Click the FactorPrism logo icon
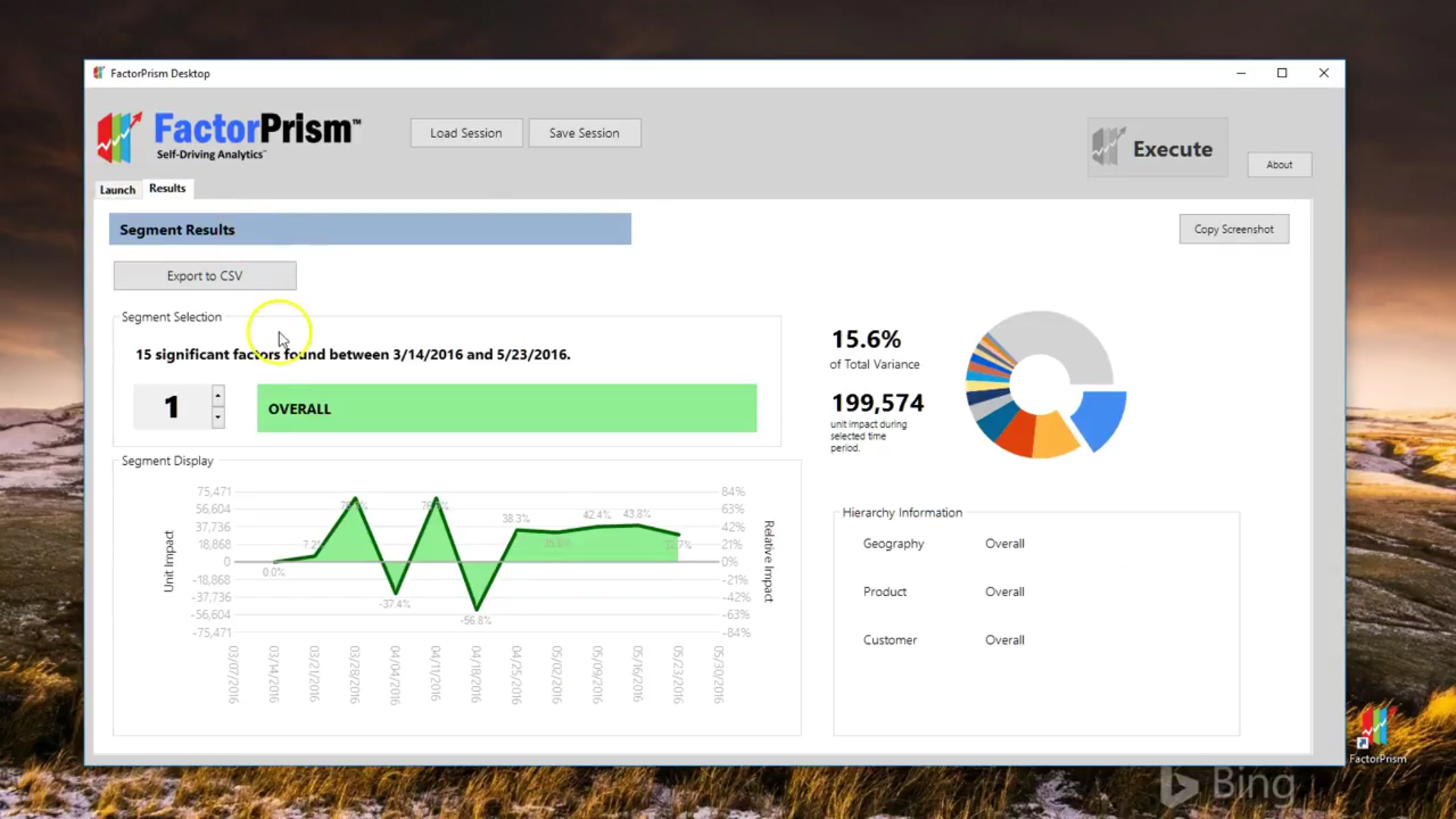Image resolution: width=1456 pixels, height=819 pixels. click(x=119, y=138)
